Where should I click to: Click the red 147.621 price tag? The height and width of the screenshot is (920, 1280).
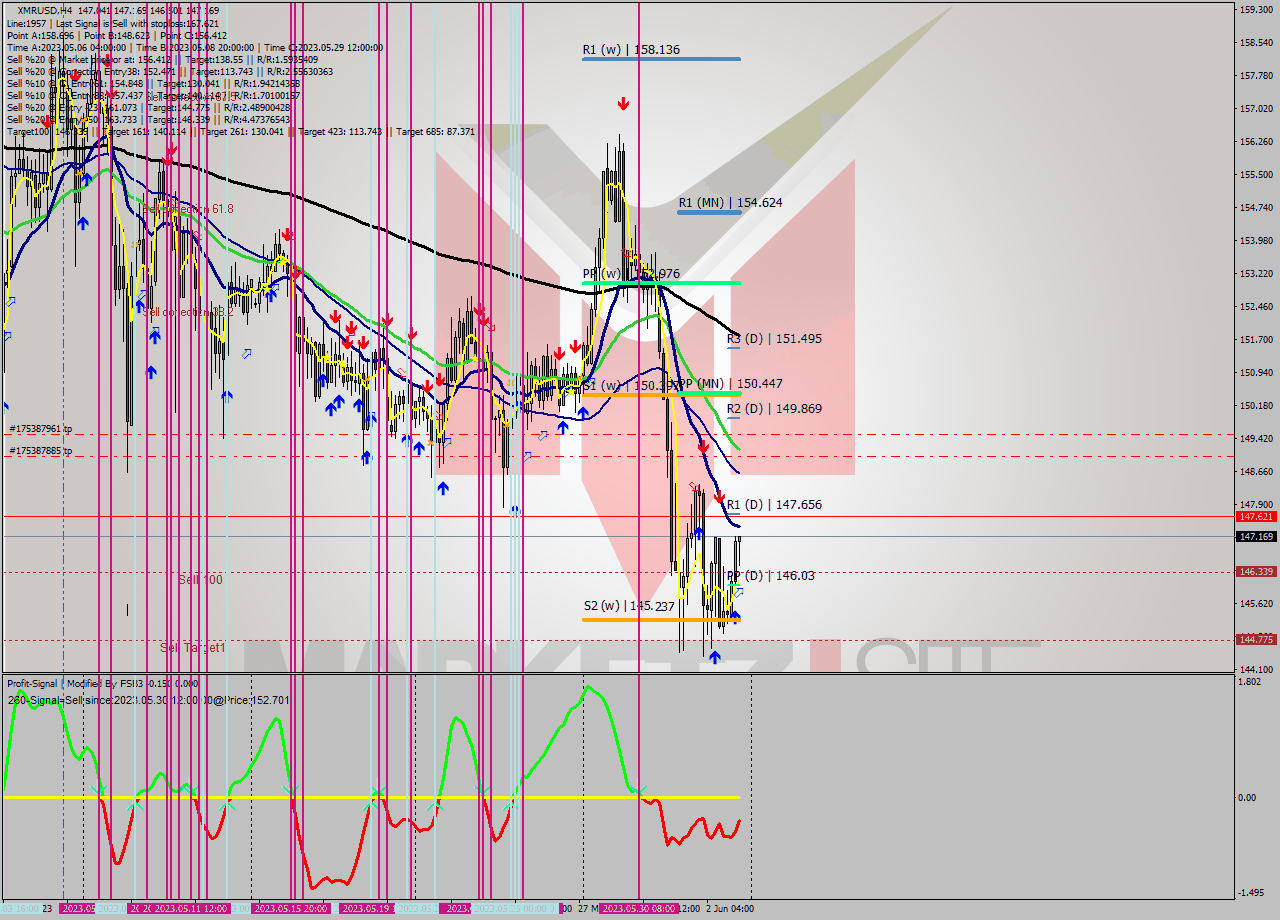1255,517
